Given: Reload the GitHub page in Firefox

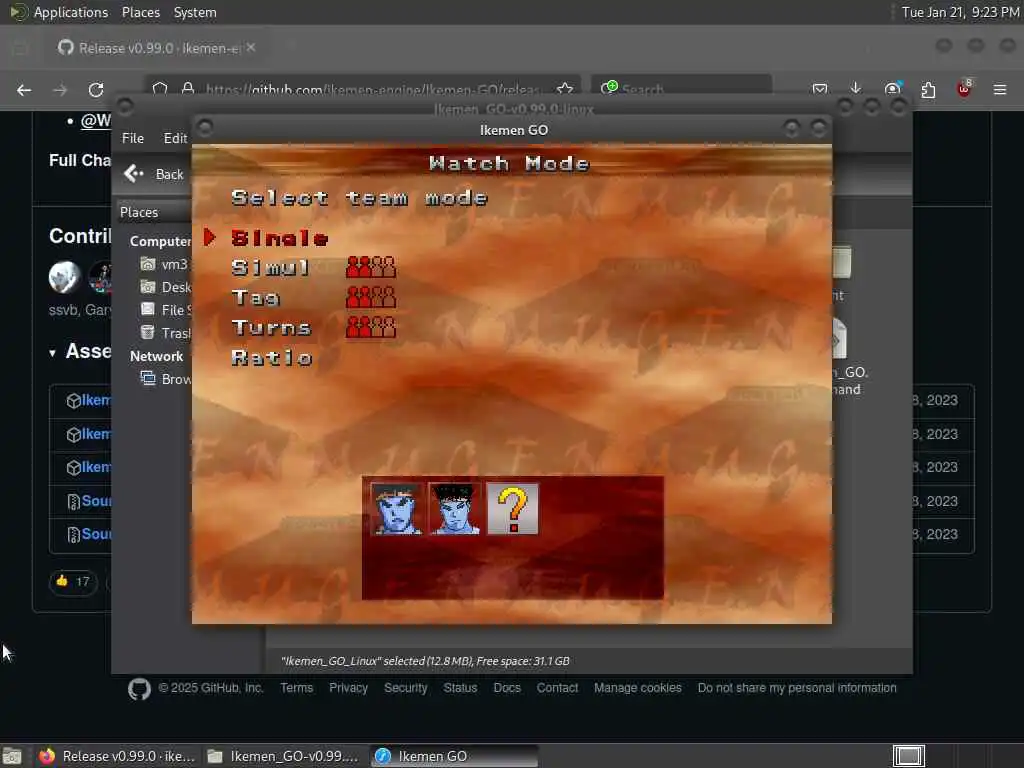Looking at the screenshot, I should [x=96, y=90].
